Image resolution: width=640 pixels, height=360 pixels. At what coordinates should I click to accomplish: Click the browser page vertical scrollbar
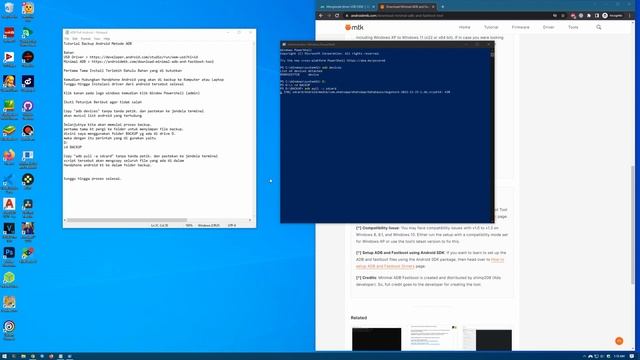pos(633,224)
